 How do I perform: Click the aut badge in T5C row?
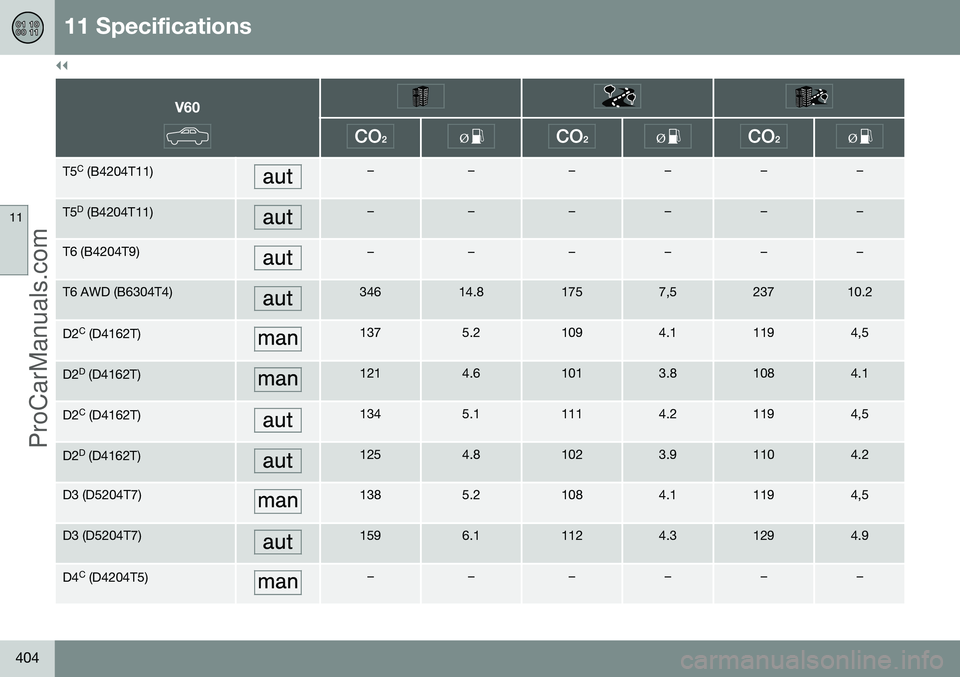click(278, 177)
